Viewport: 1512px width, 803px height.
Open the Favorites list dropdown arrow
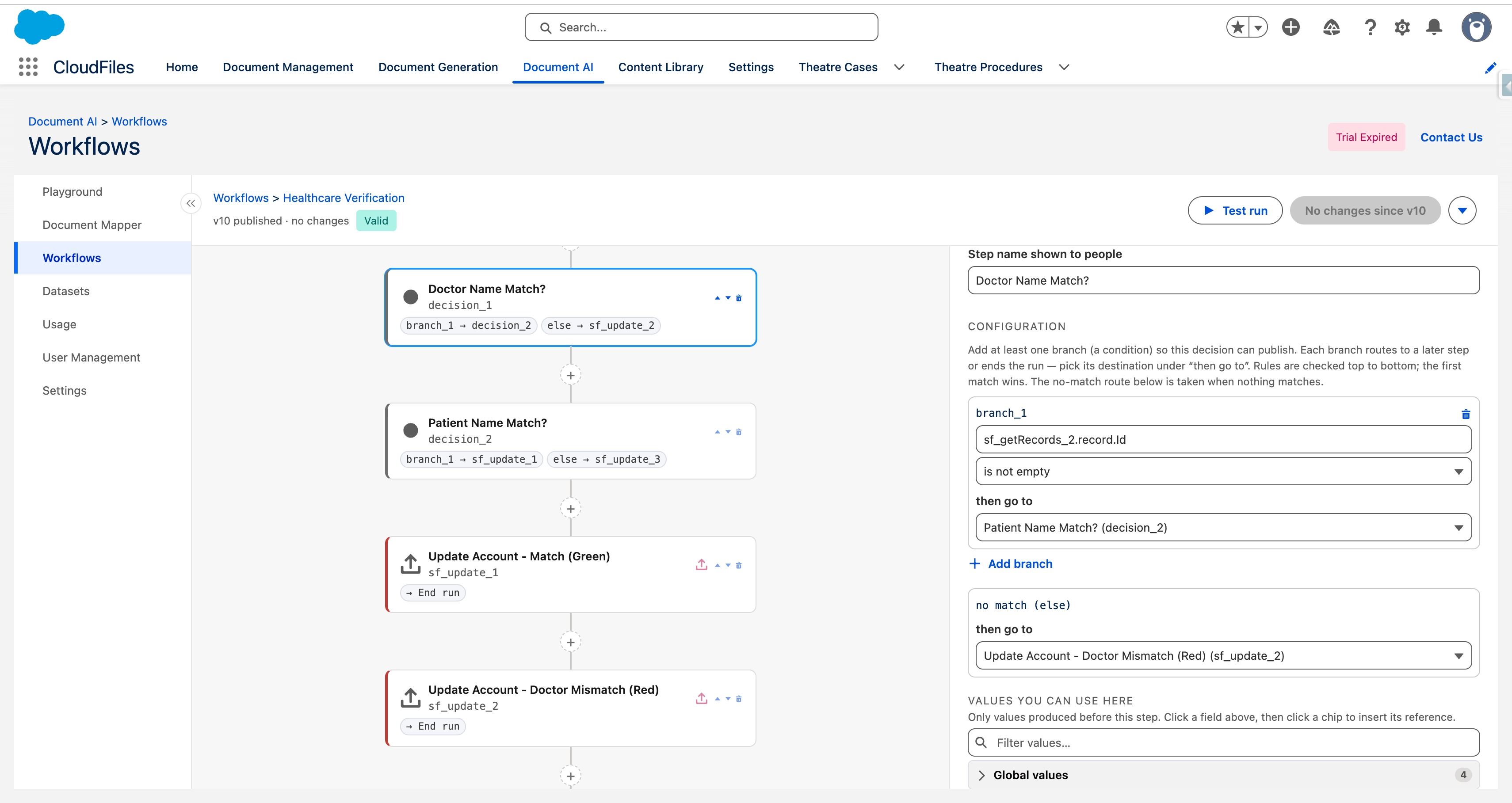1258,27
